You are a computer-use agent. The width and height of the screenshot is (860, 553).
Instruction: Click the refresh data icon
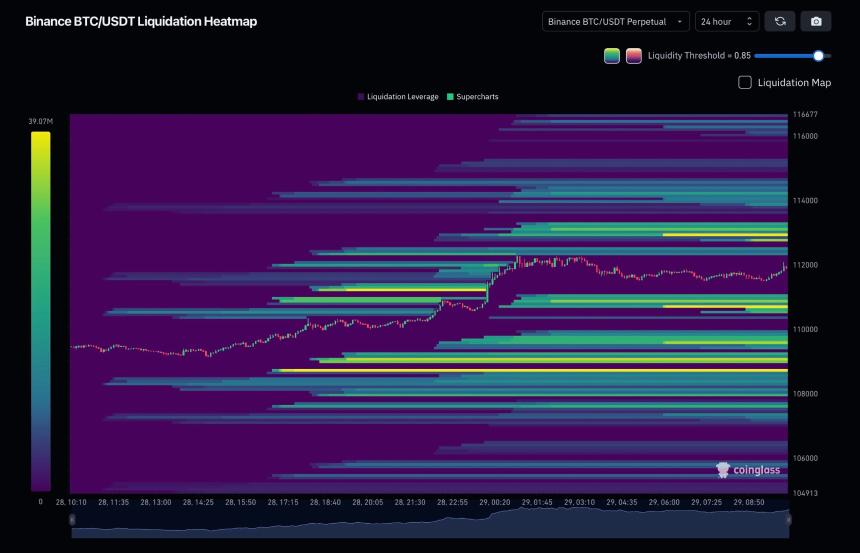point(780,21)
